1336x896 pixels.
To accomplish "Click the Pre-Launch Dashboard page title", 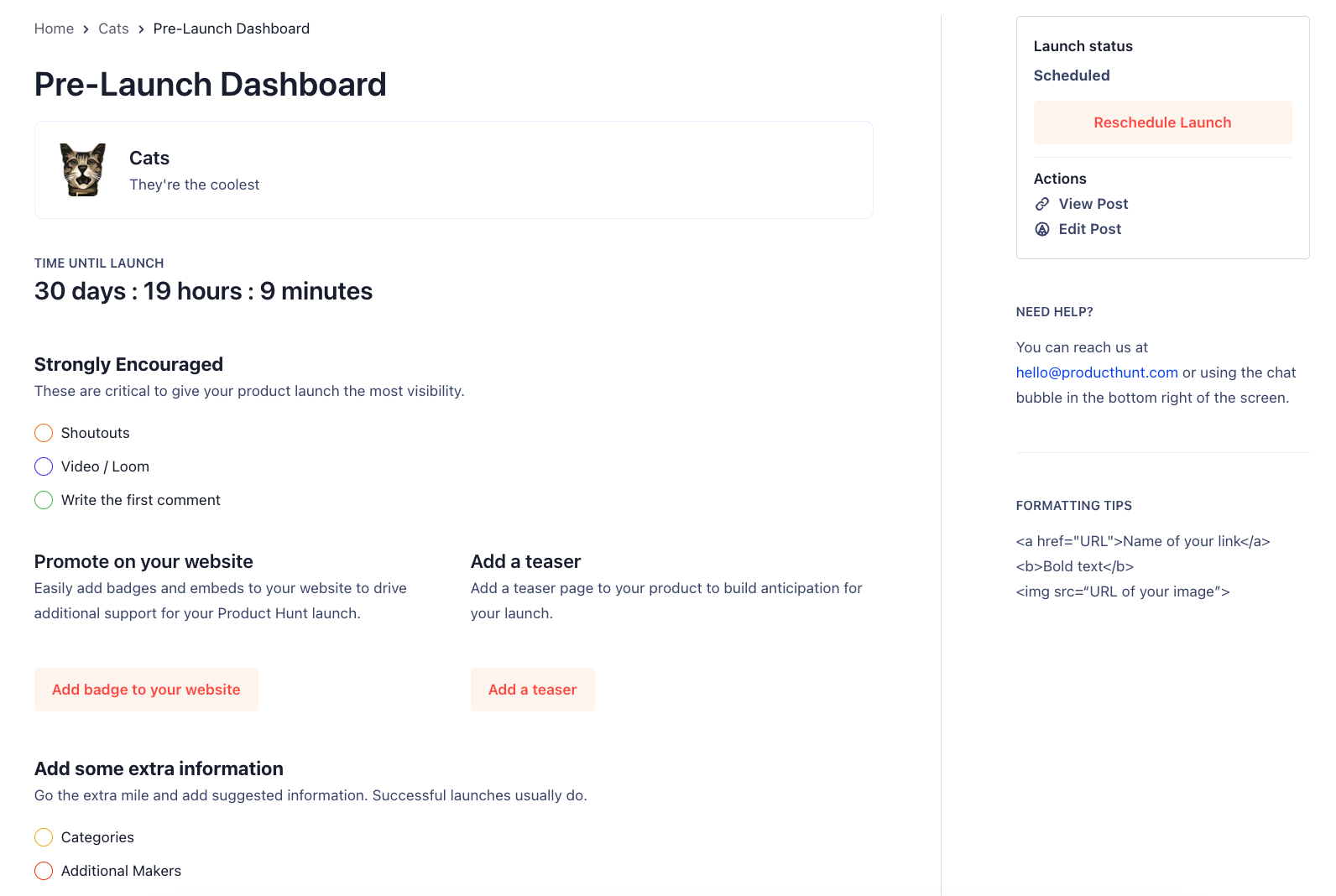I will pyautogui.click(x=211, y=85).
